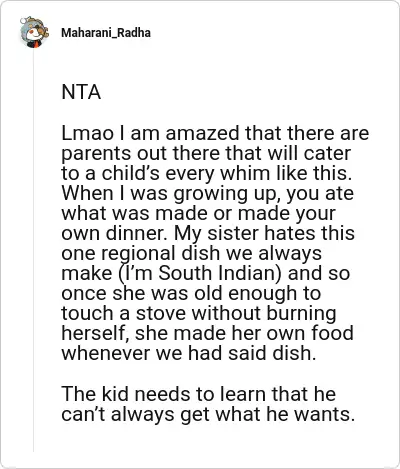The width and height of the screenshot is (400, 469).
Task: Click the word Lmao starting the comment
Action: coord(88,133)
